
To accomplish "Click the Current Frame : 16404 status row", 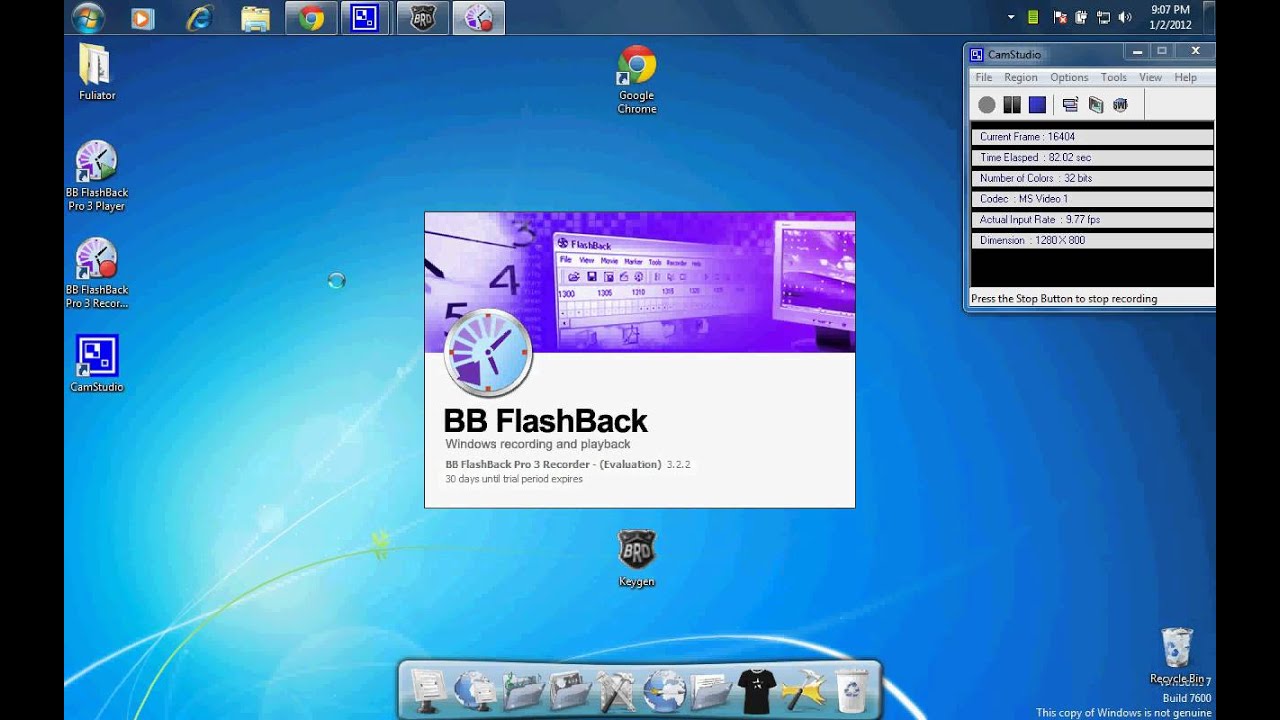I will 1092,136.
